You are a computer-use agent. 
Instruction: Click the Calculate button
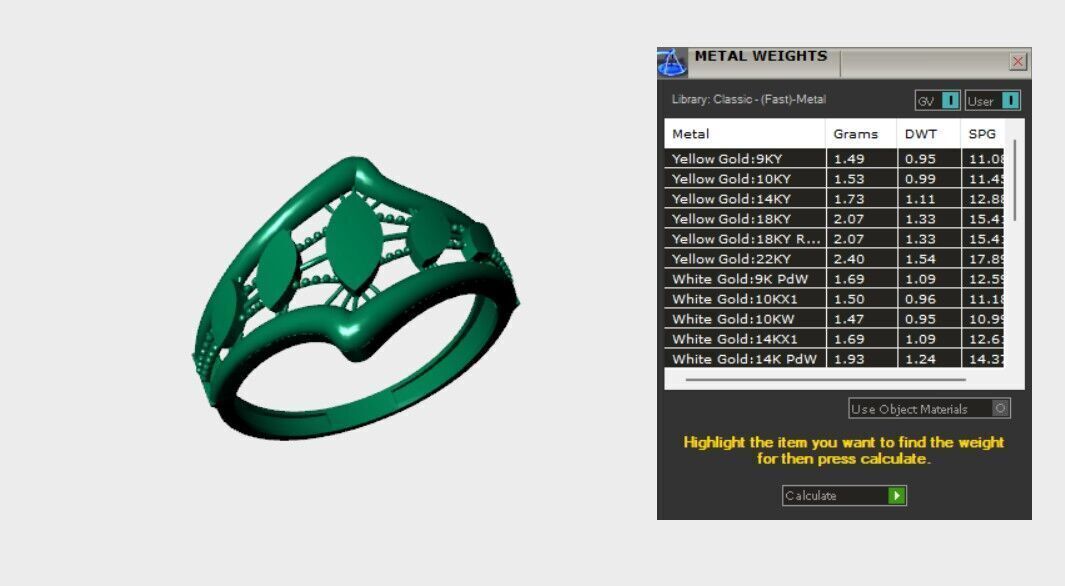(844, 496)
